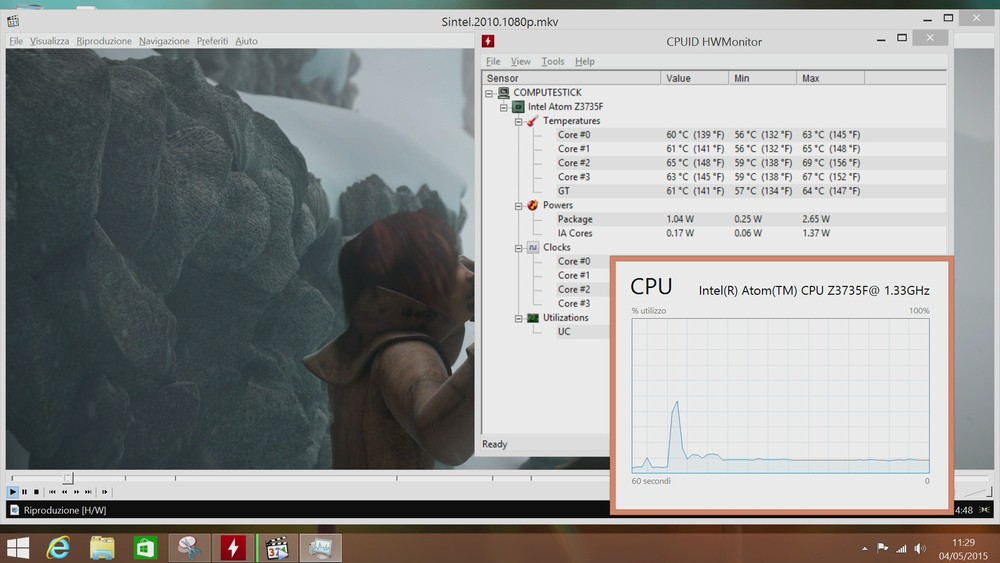This screenshot has width=1000, height=563.
Task: Skip to the next file or chapter
Action: [x=89, y=492]
